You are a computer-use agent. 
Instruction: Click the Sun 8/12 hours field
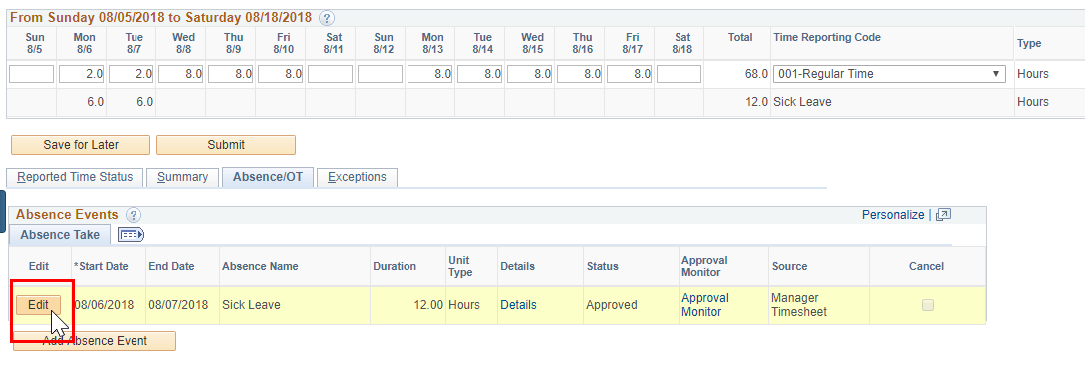(x=380, y=73)
